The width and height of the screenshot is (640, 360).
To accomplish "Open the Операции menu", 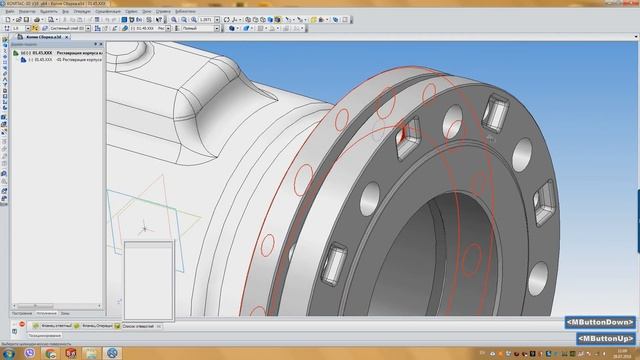I will [82, 11].
